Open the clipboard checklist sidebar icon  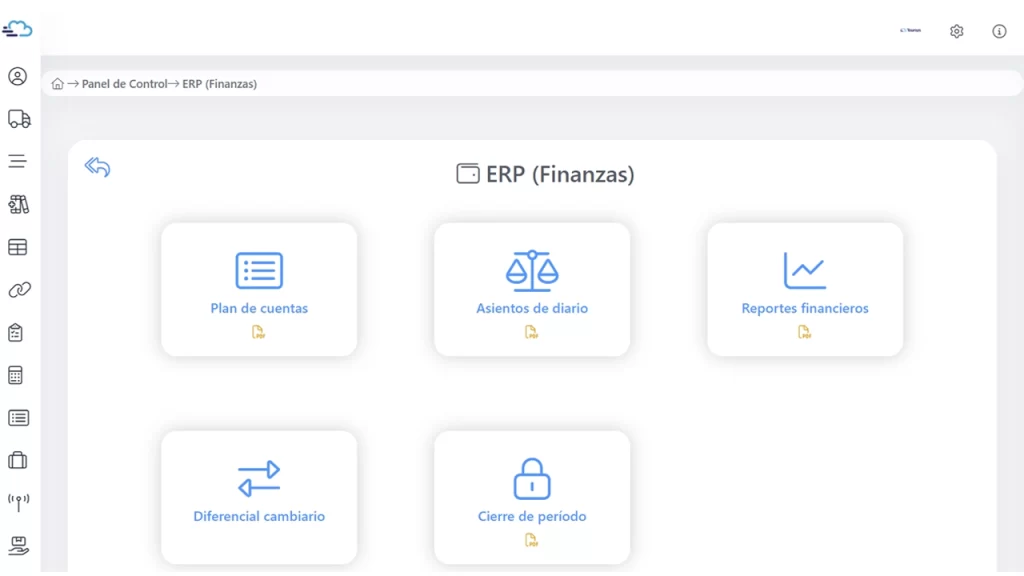(16, 333)
